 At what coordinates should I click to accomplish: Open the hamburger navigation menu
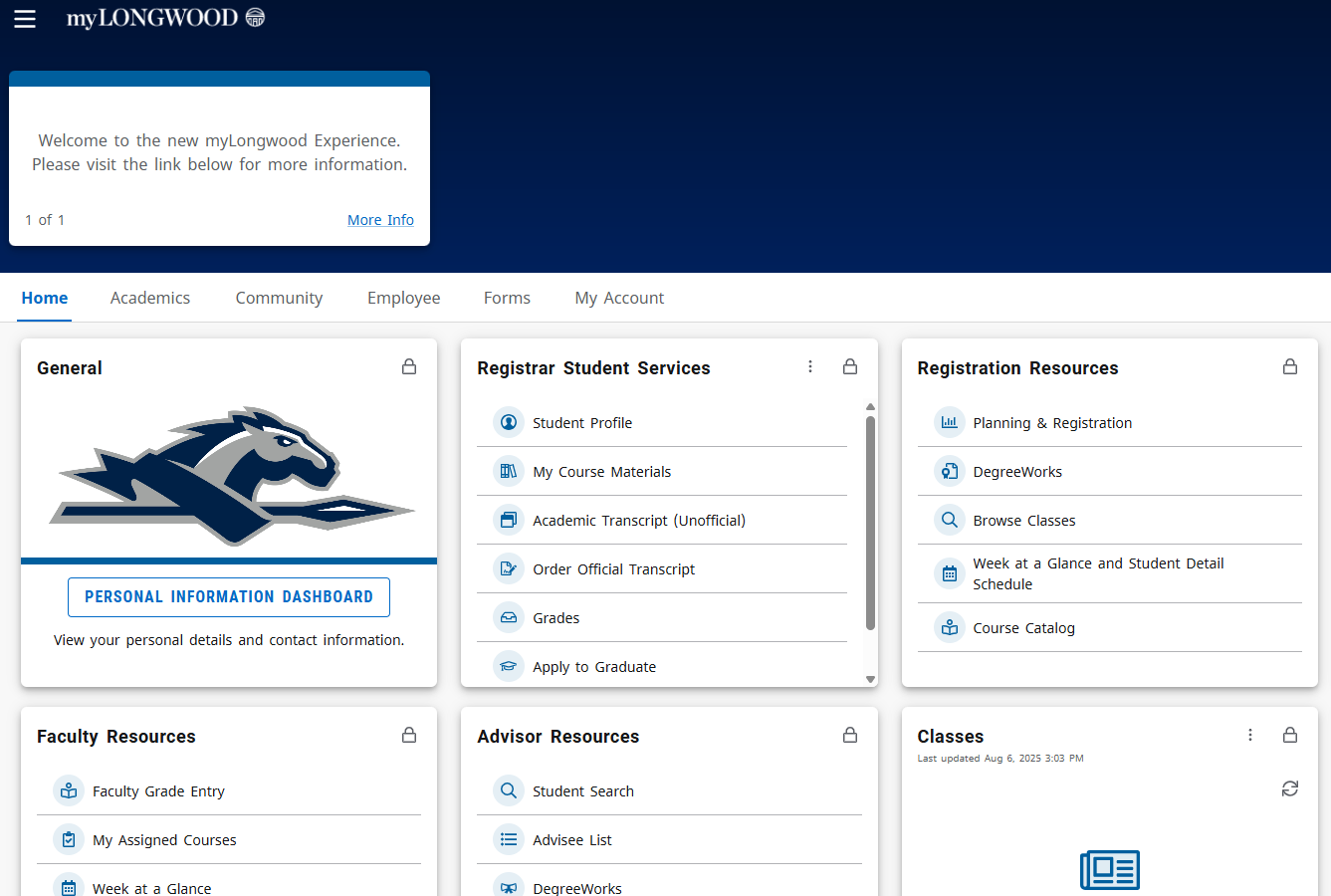pos(25,19)
